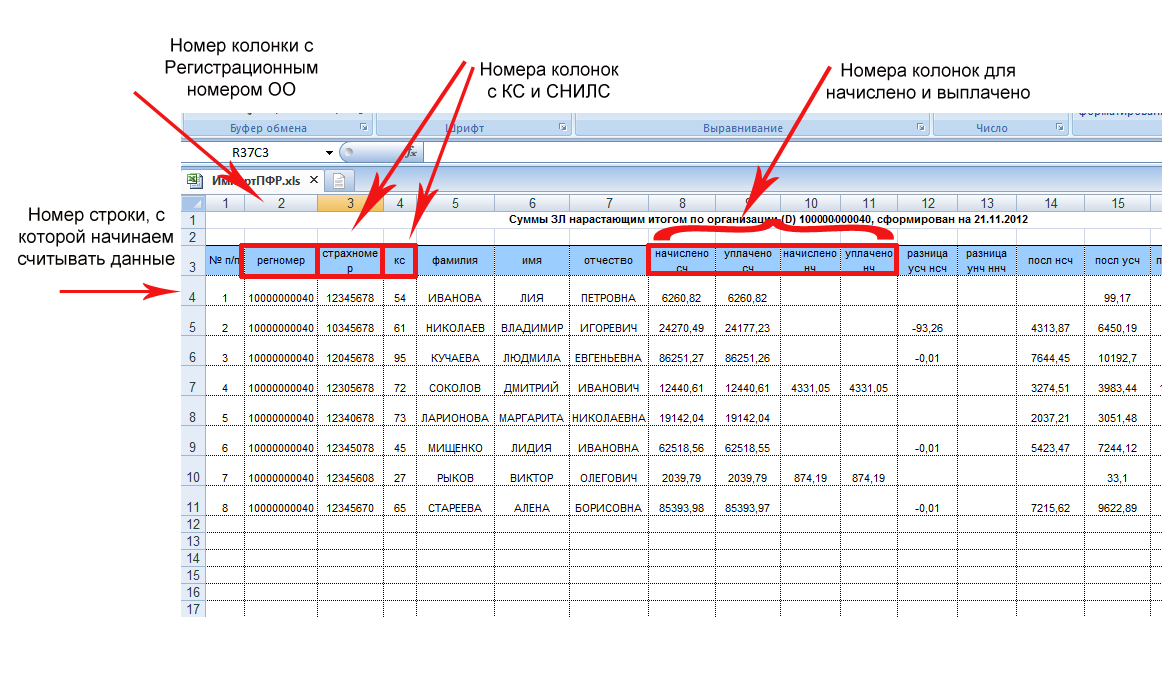The width and height of the screenshot is (1162, 676).
Task: Open Выравнивание group dialog launcher
Action: coord(920,127)
